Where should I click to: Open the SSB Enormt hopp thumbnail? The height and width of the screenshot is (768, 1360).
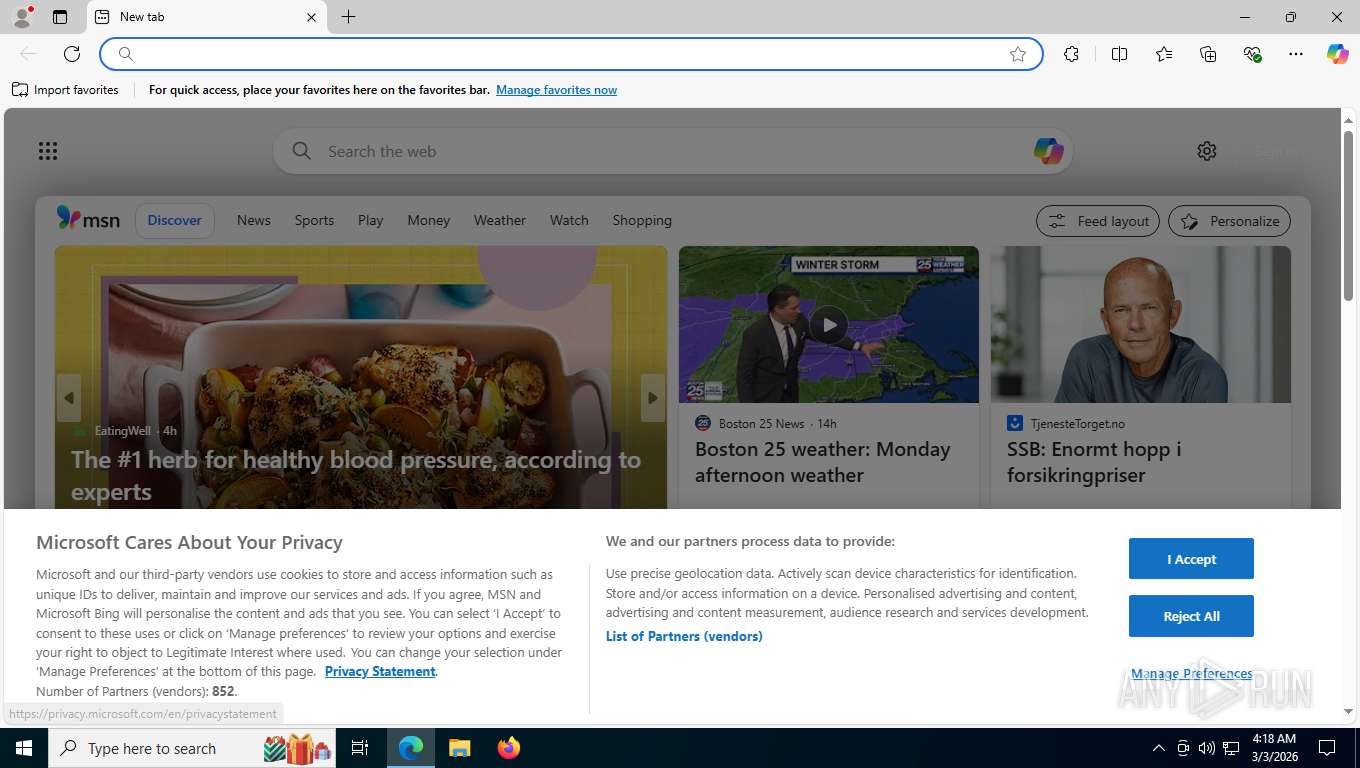(1141, 324)
